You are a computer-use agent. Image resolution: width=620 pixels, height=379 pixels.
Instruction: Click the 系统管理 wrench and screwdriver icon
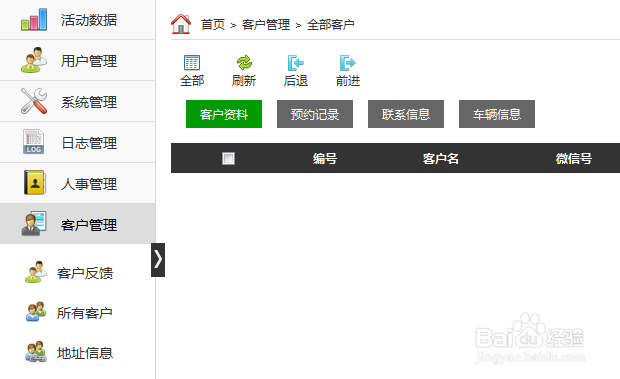tap(34, 101)
